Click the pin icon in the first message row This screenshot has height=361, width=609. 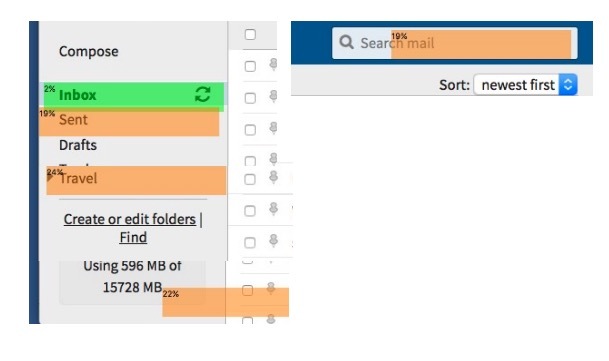point(273,64)
